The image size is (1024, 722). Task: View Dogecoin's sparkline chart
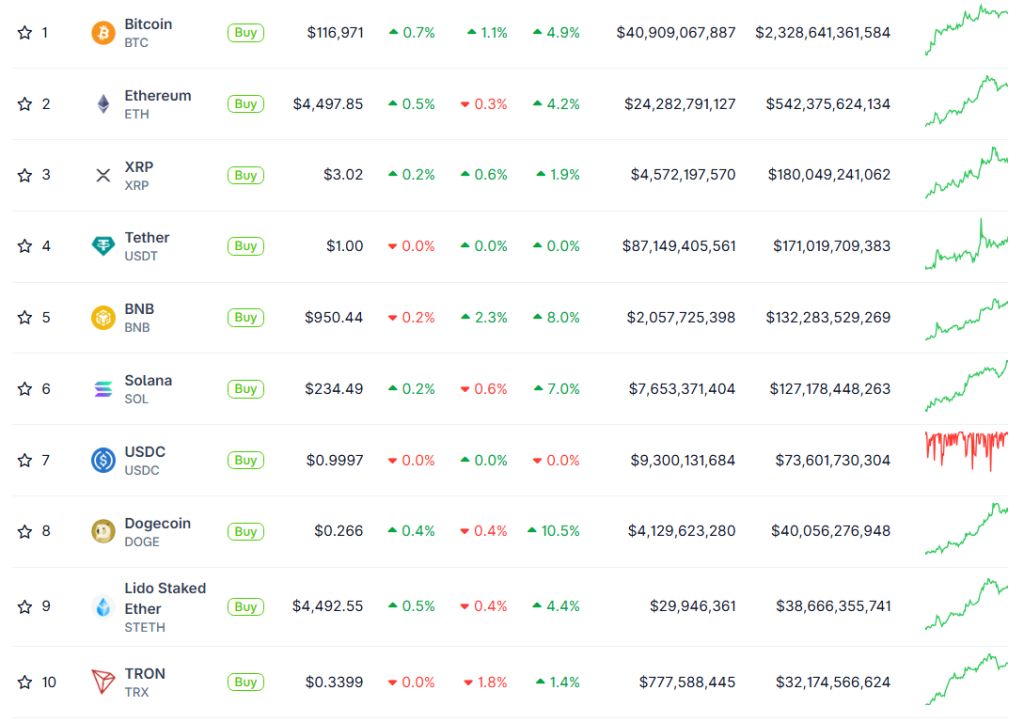pyautogui.click(x=967, y=529)
